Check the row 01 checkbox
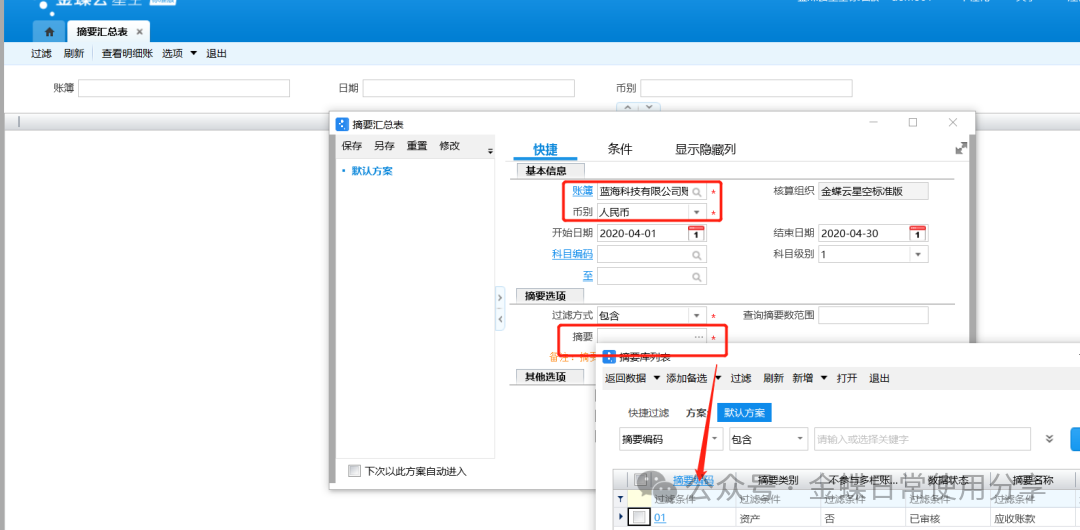The width and height of the screenshot is (1080, 530). pyautogui.click(x=639, y=517)
